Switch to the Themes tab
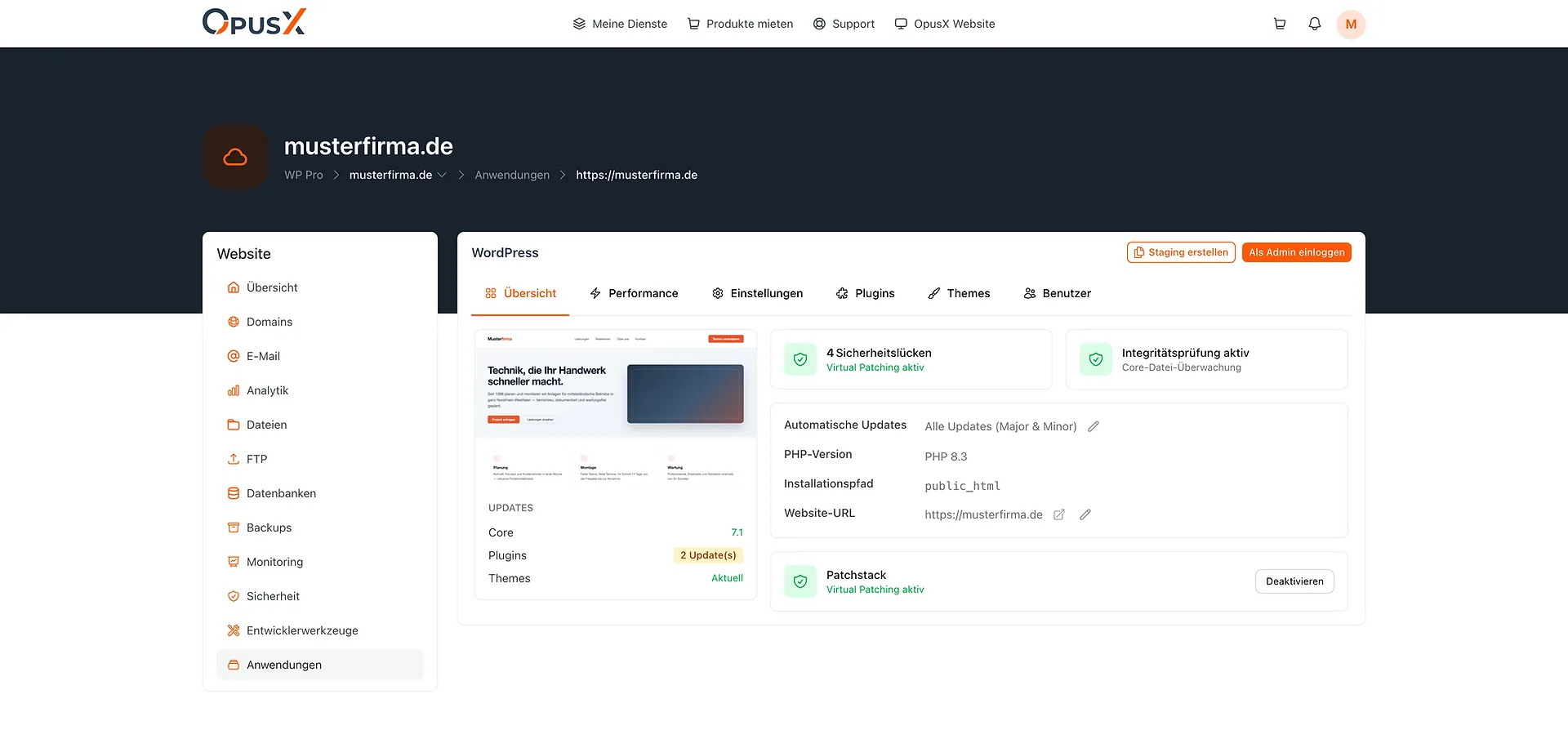The width and height of the screenshot is (1568, 739). (959, 293)
